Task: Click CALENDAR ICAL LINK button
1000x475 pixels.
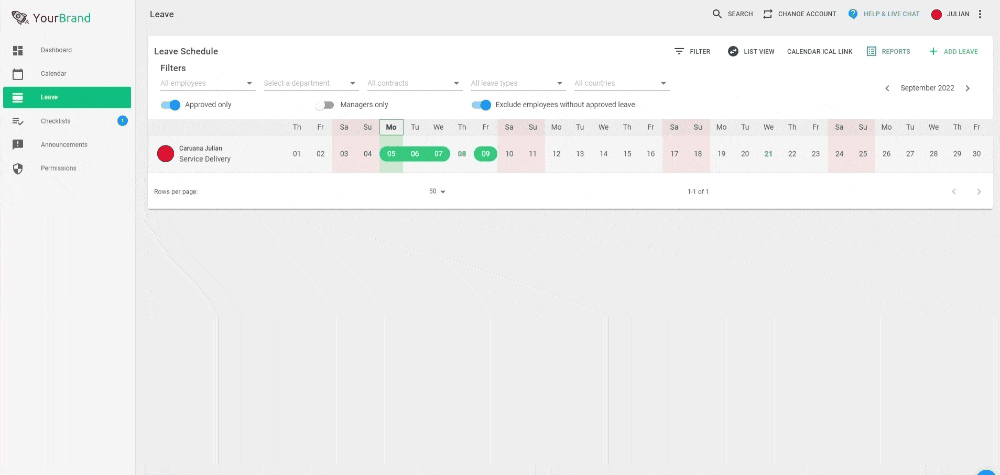Action: coord(820,52)
